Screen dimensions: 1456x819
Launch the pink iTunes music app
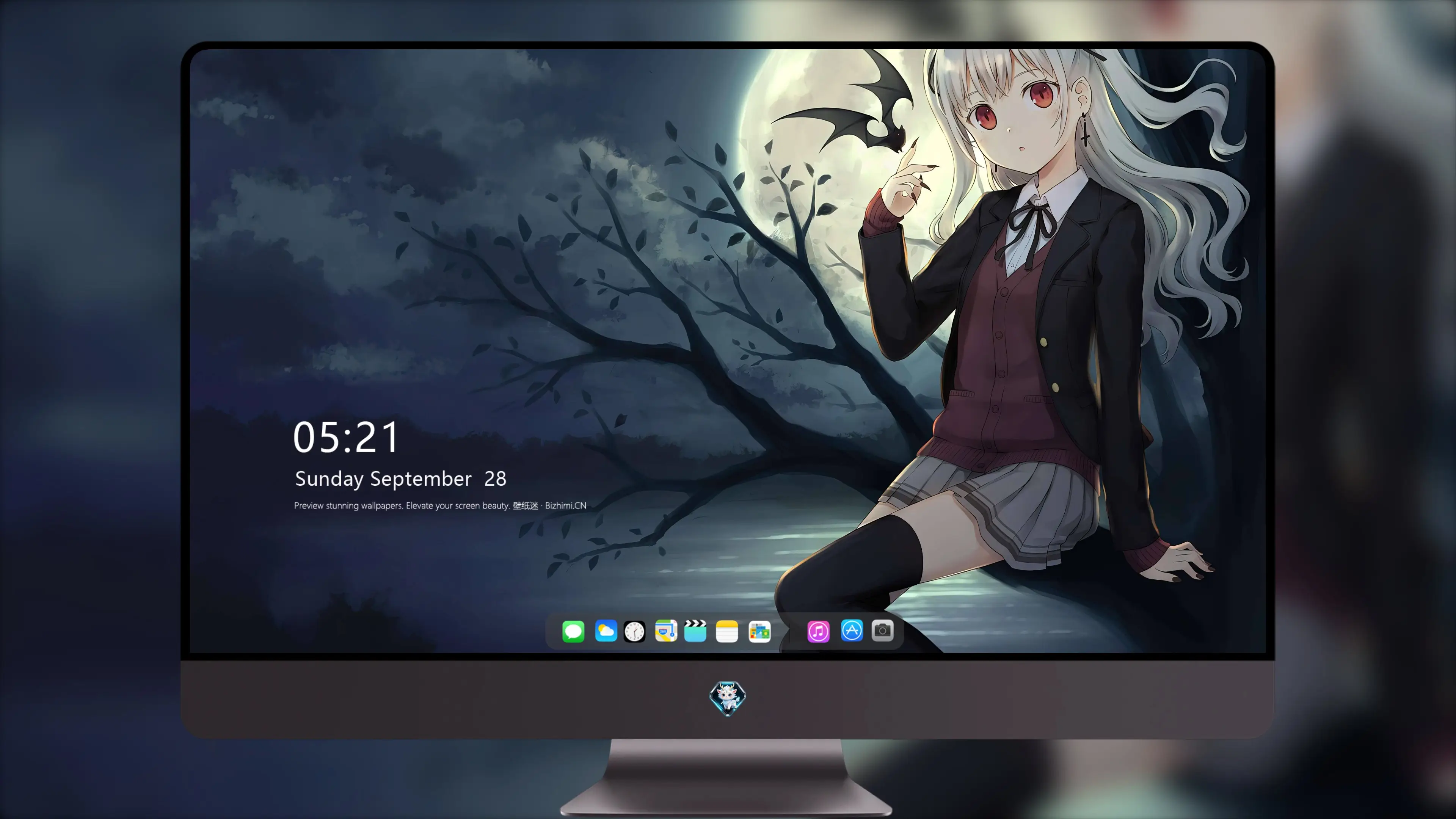tap(819, 631)
